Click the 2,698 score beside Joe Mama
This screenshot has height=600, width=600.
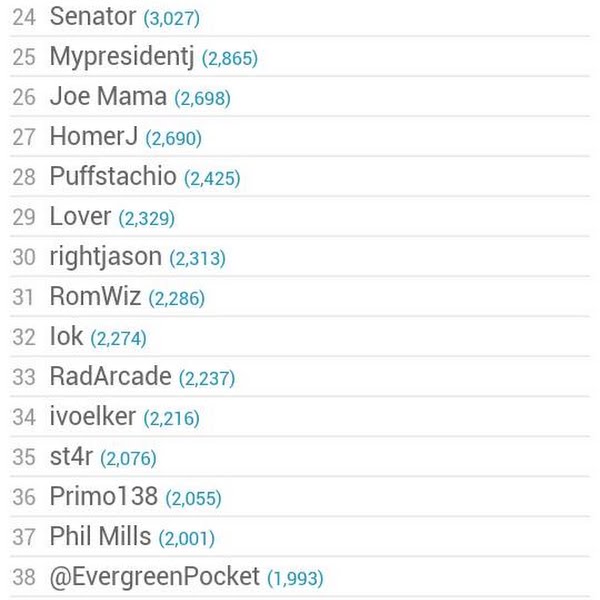point(202,98)
